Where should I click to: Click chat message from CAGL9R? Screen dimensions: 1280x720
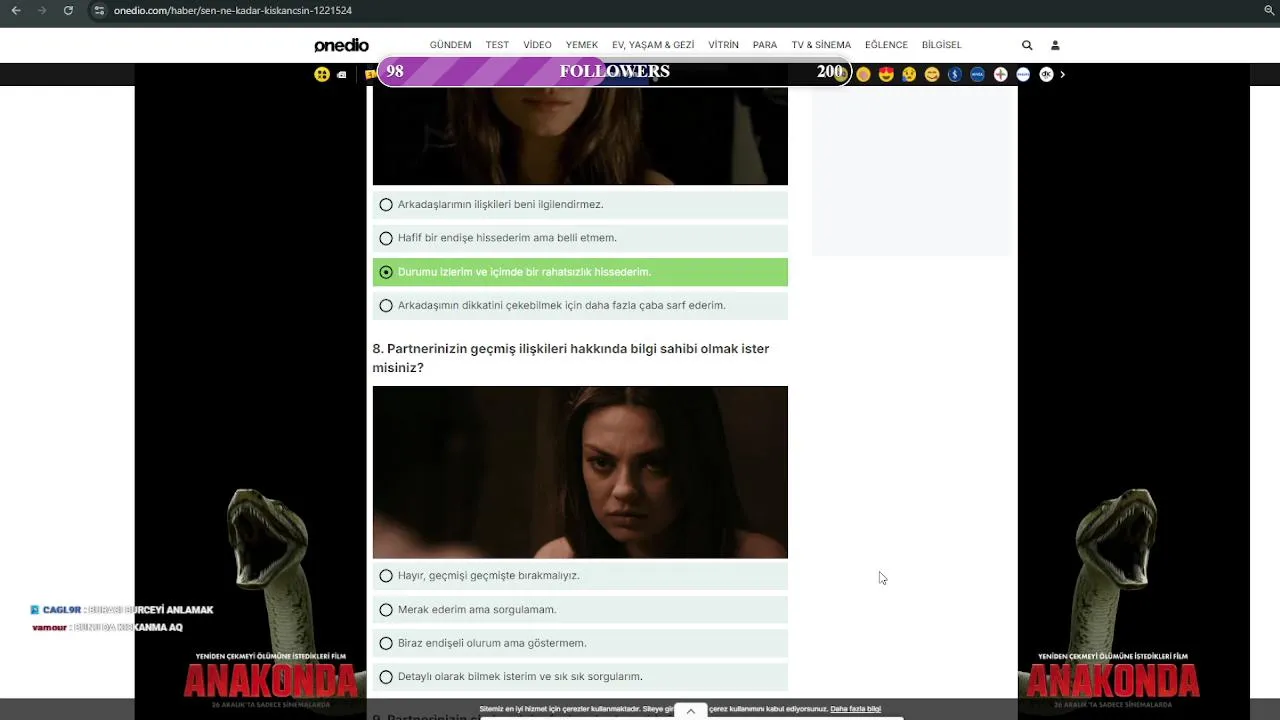(122, 610)
